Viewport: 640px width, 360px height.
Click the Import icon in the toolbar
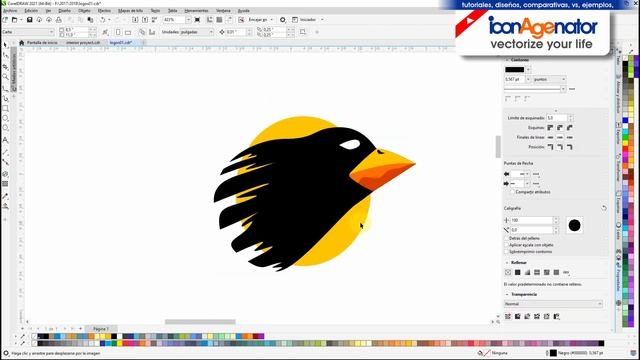135,20
